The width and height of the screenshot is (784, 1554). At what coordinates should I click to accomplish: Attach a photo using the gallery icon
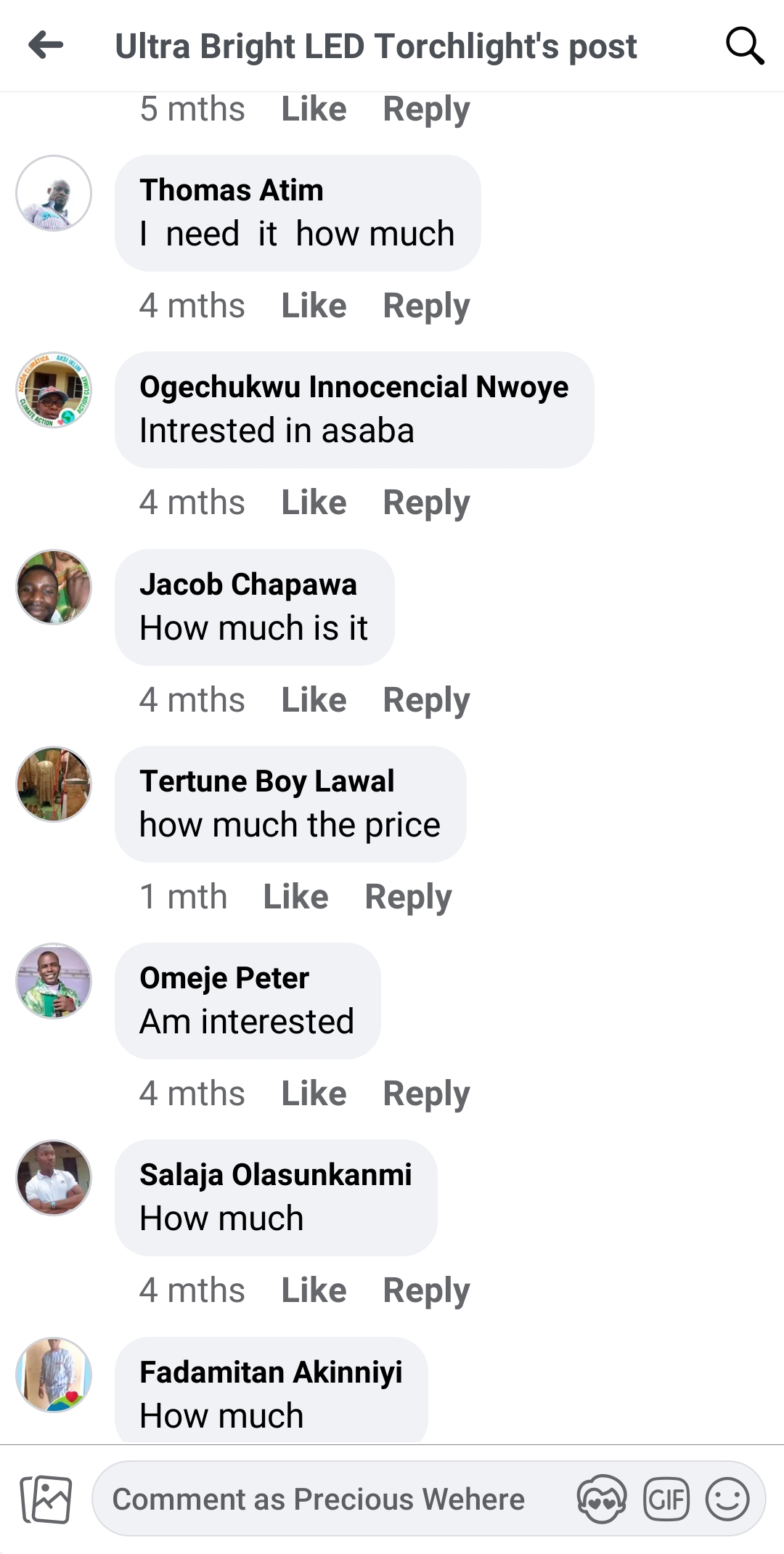pyautogui.click(x=46, y=1500)
